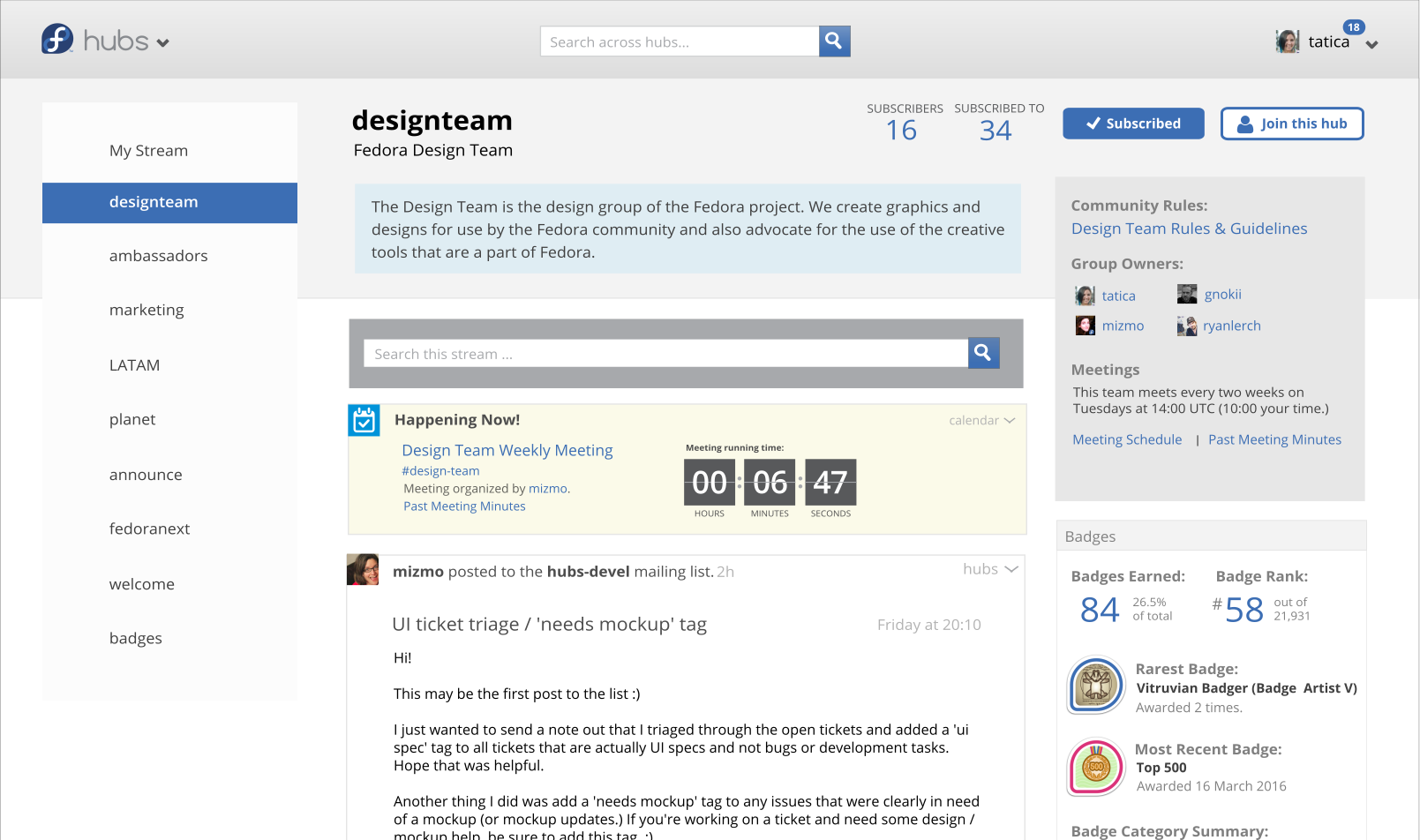Focus the Search across hubs field
This screenshot has height=840, width=1420.
pyautogui.click(x=680, y=41)
